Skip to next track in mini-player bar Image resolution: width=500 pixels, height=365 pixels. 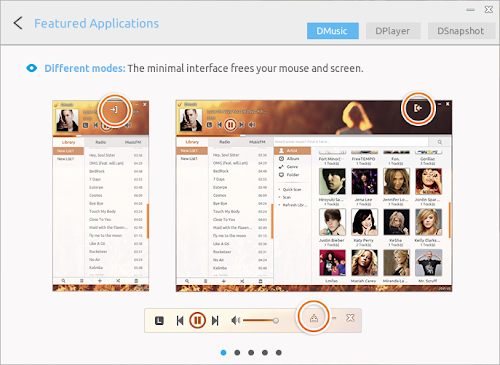click(x=215, y=321)
